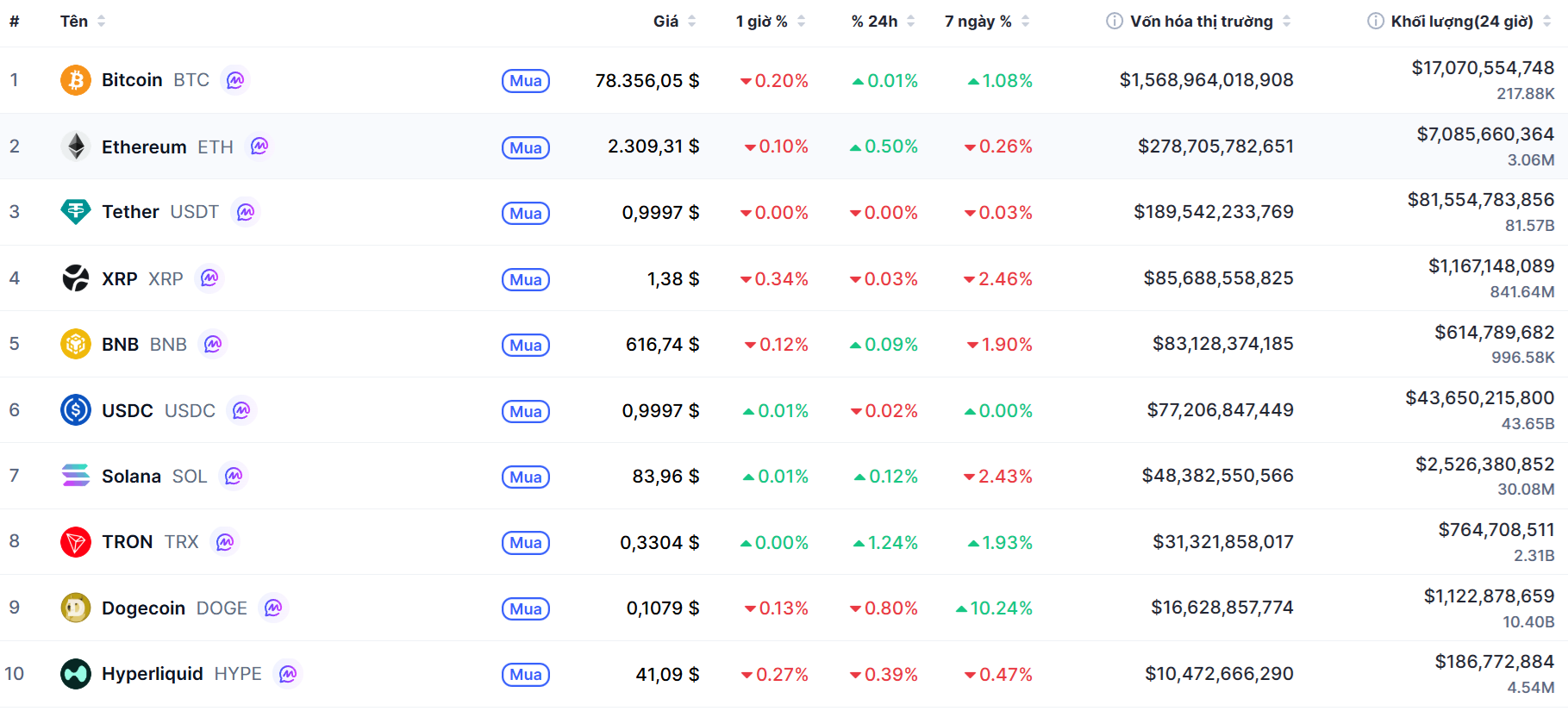
Task: Click the BNB coin logo
Action: click(x=76, y=344)
